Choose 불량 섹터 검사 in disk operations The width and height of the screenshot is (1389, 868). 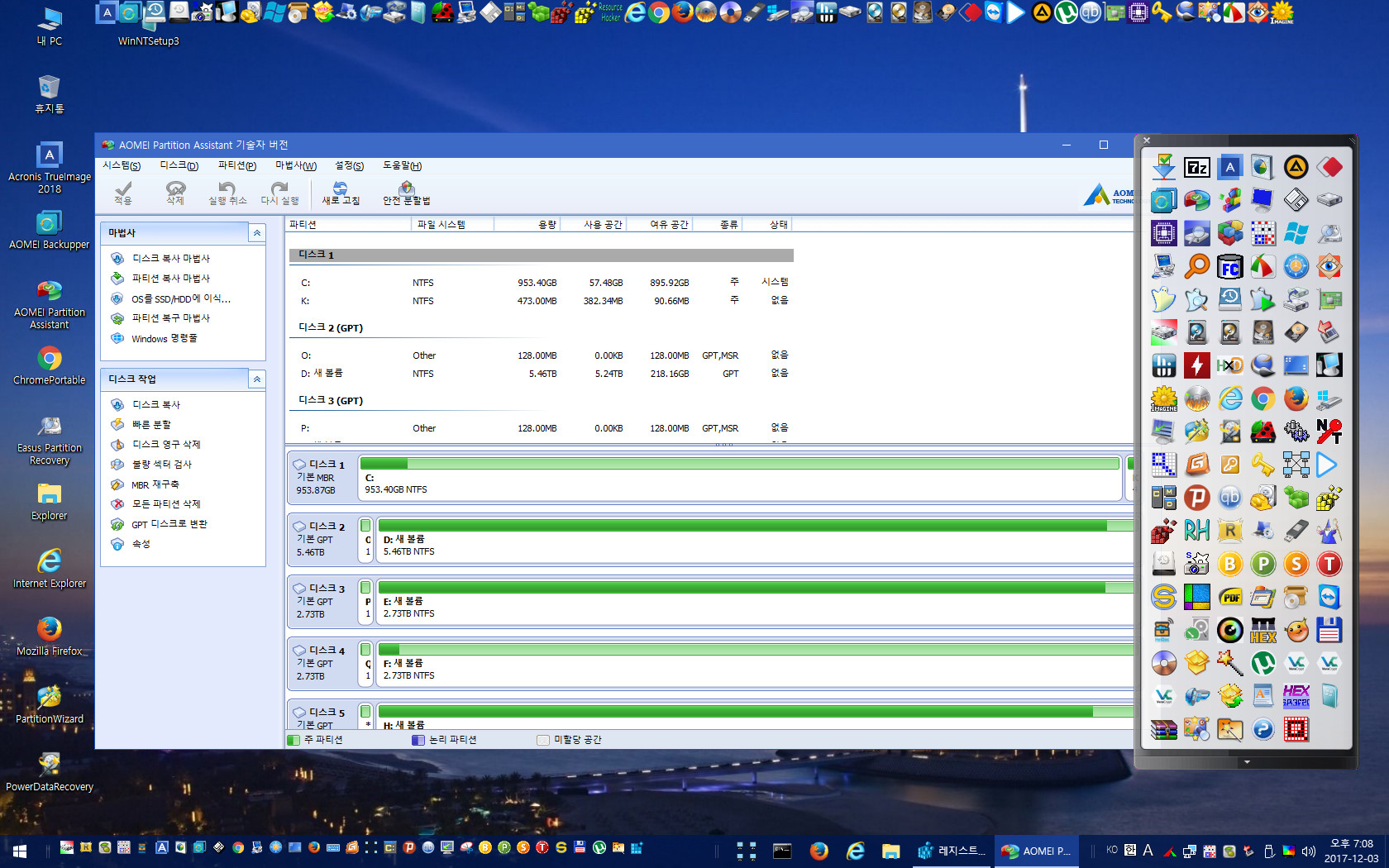point(161,465)
